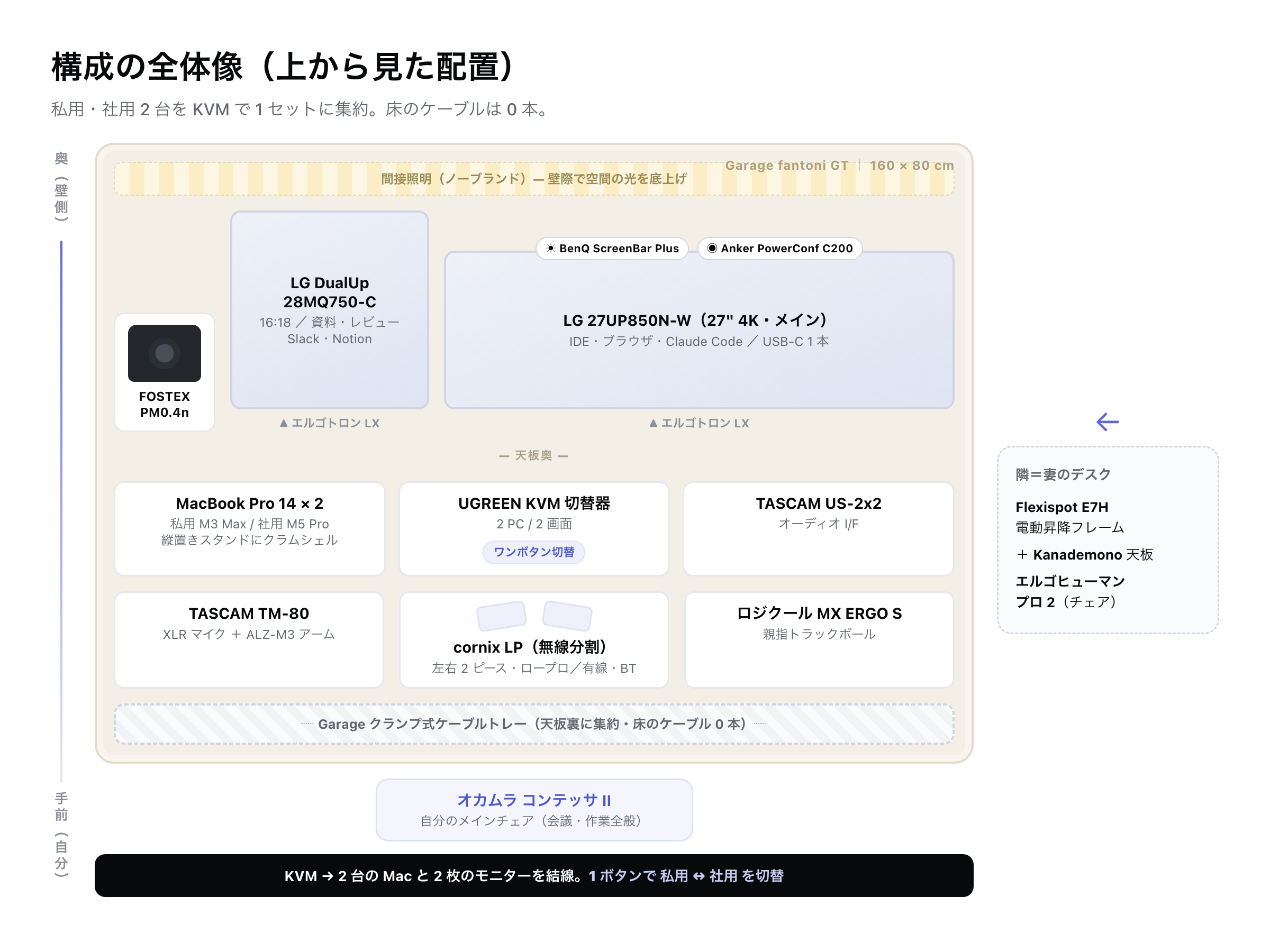This screenshot has height=952, width=1270.
Task: Click the オーディオ I/F text
Action: 818,524
